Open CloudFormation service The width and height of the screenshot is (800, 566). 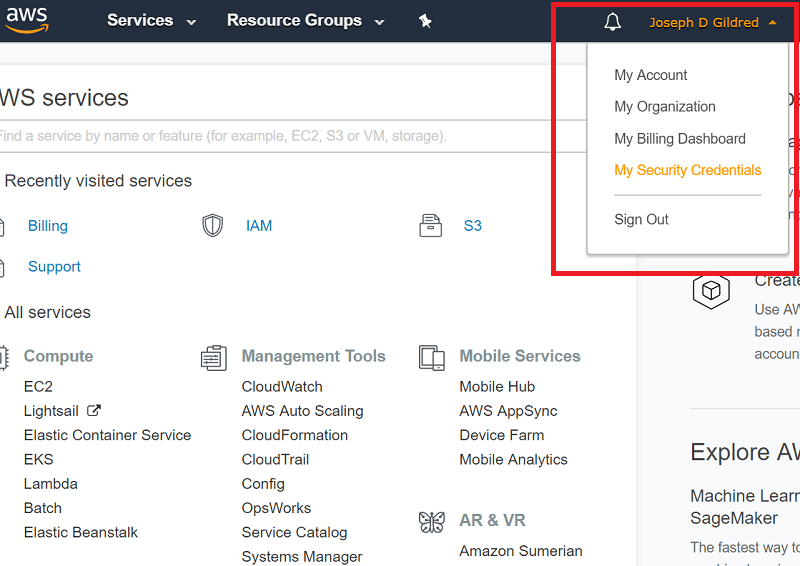tap(294, 435)
